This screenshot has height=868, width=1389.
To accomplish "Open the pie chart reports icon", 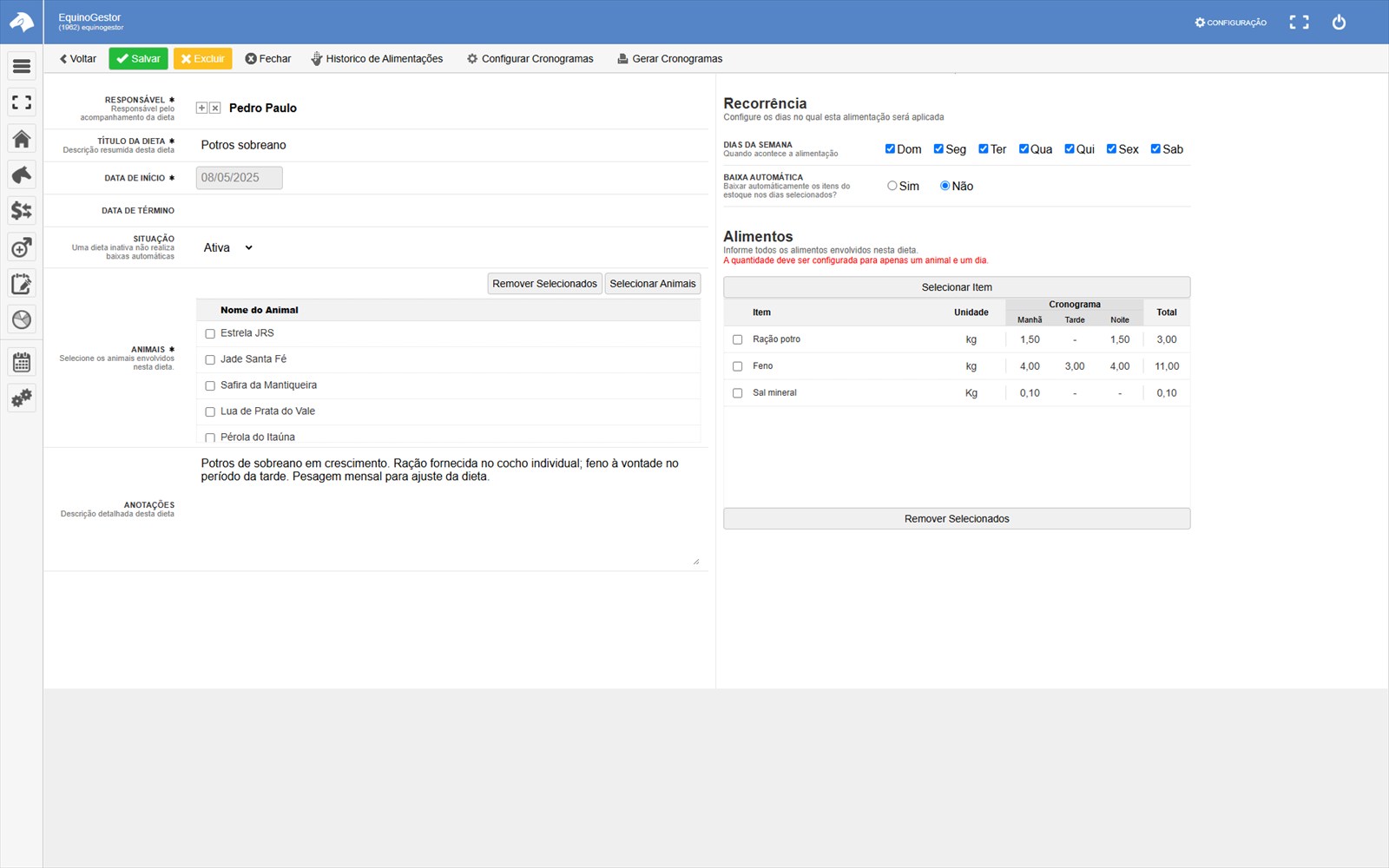I will [x=22, y=319].
